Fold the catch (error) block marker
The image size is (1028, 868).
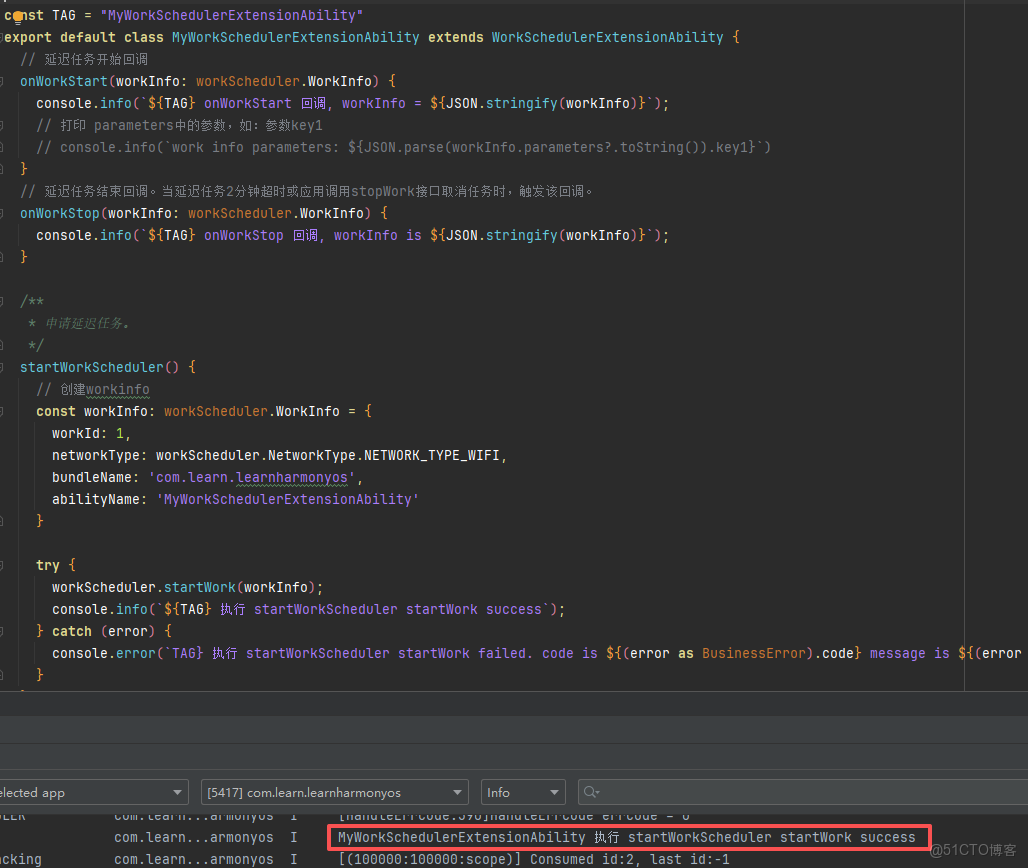click(3, 632)
